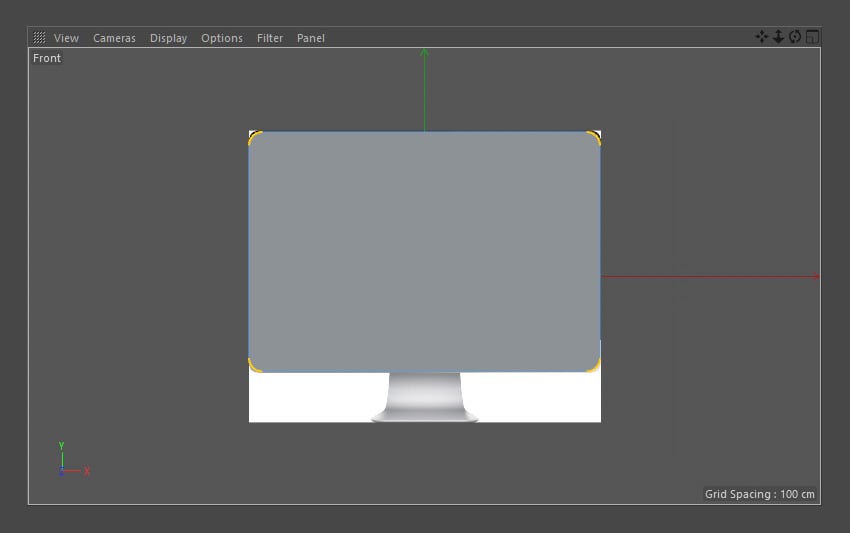
Task: Select the yellow top-left corner spline point
Action: [x=254, y=137]
